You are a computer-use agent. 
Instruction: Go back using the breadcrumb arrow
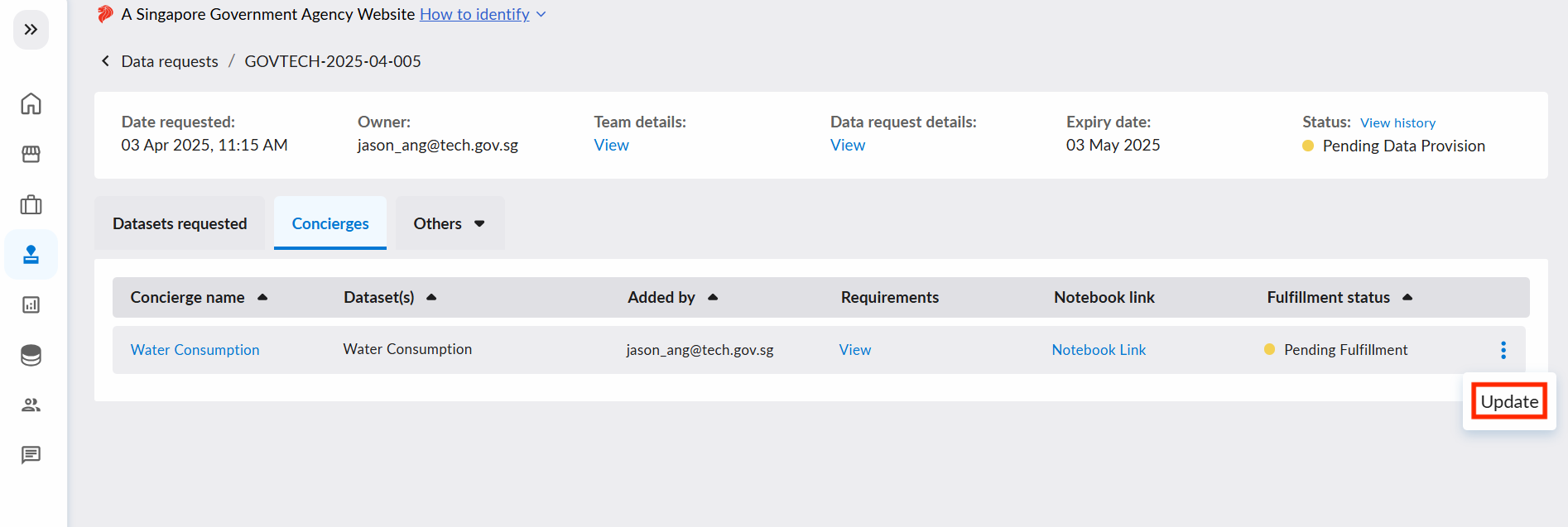105,61
